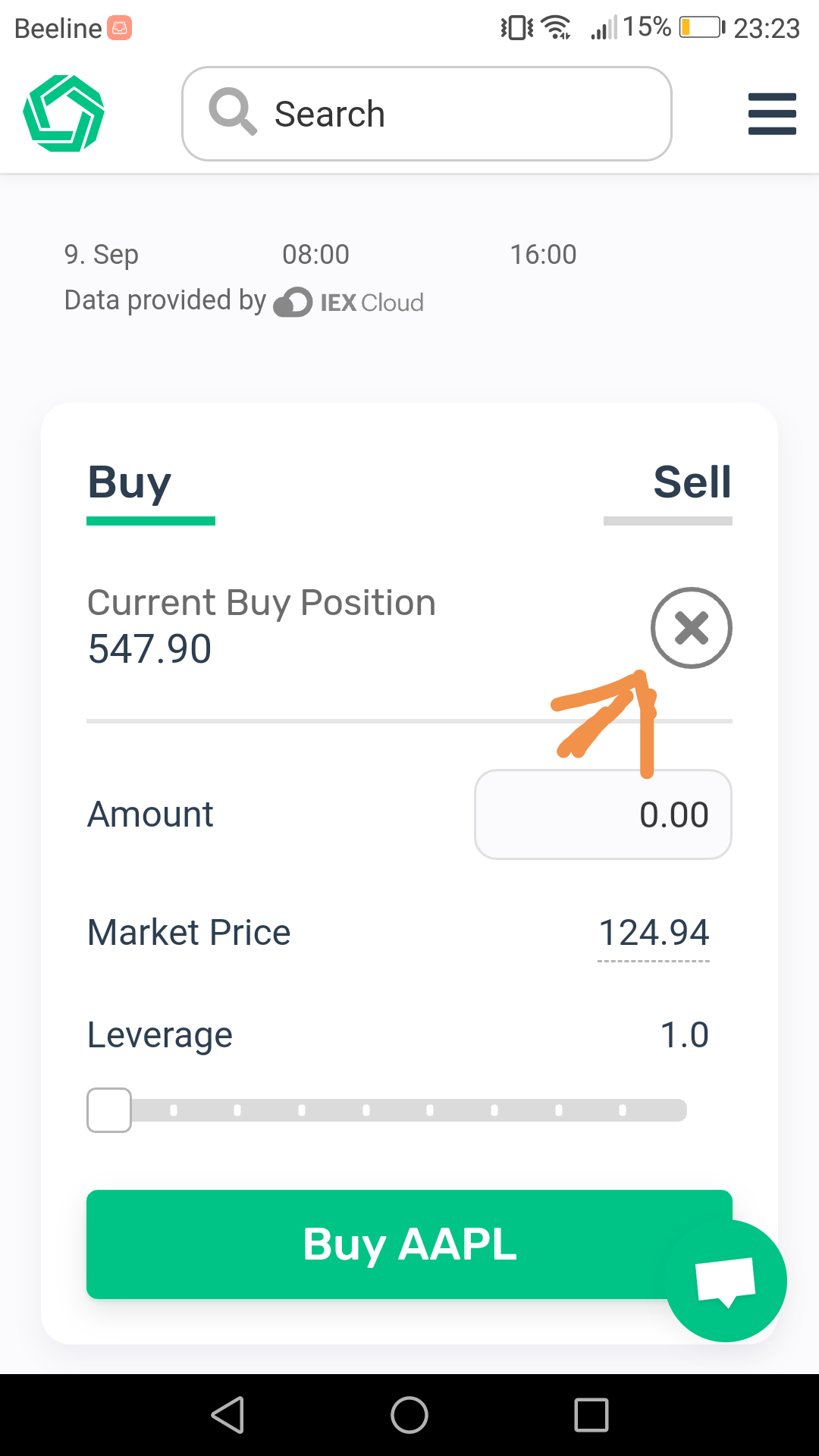Click the Buy AAPL button
The width and height of the screenshot is (819, 1456).
[409, 1244]
